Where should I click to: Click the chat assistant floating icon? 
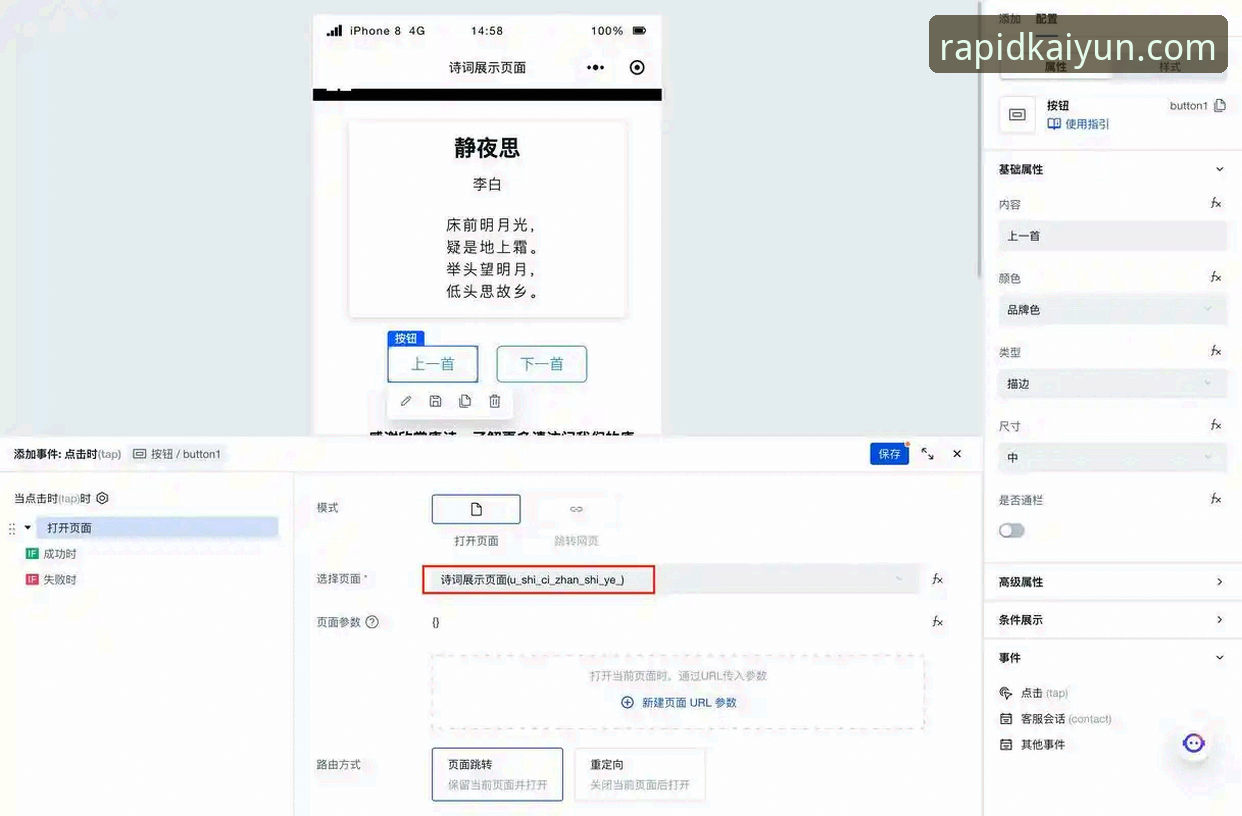(1194, 743)
